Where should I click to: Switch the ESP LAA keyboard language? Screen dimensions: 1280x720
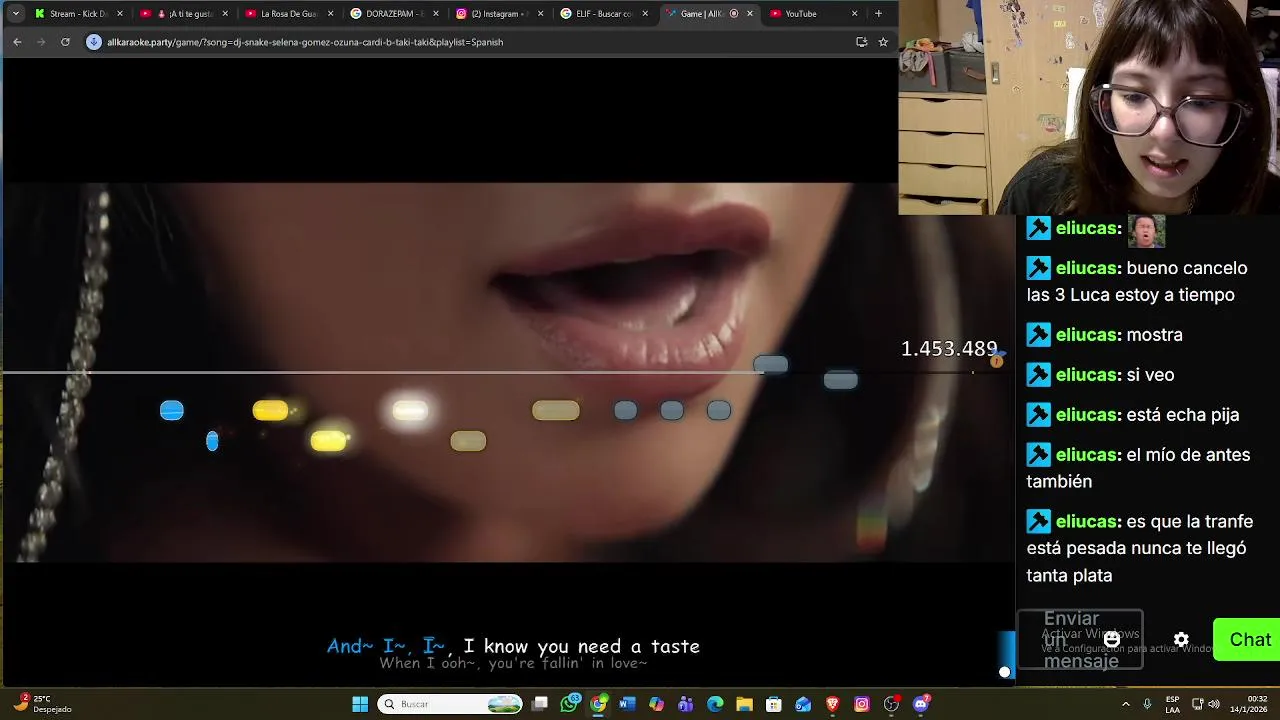[1172, 704]
